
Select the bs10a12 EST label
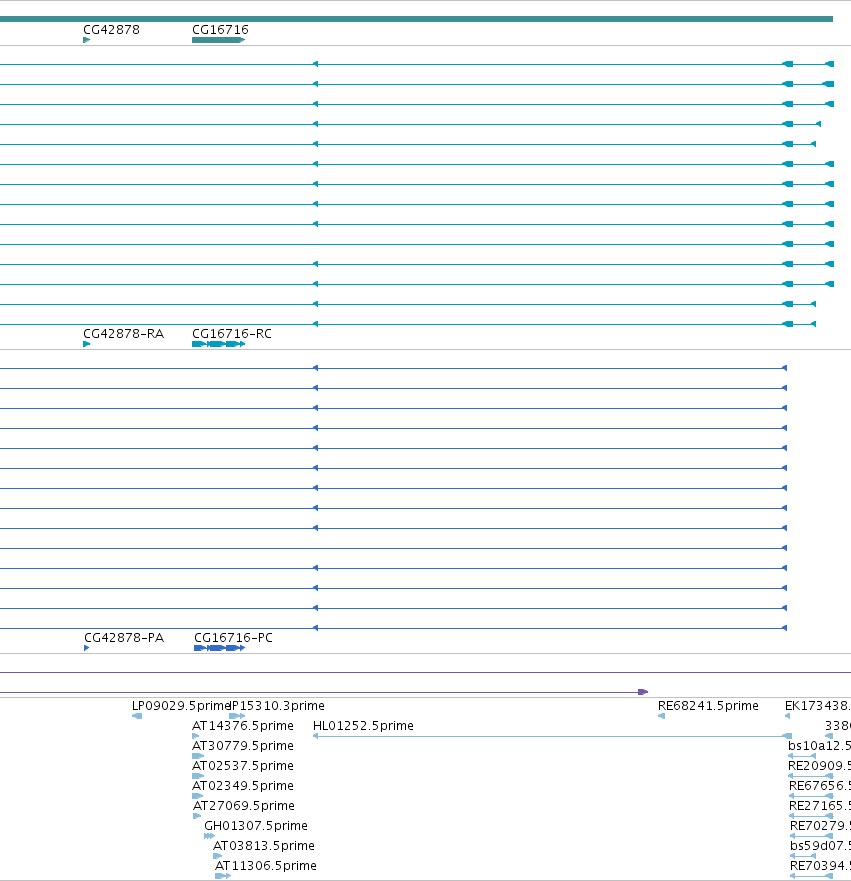pos(820,746)
